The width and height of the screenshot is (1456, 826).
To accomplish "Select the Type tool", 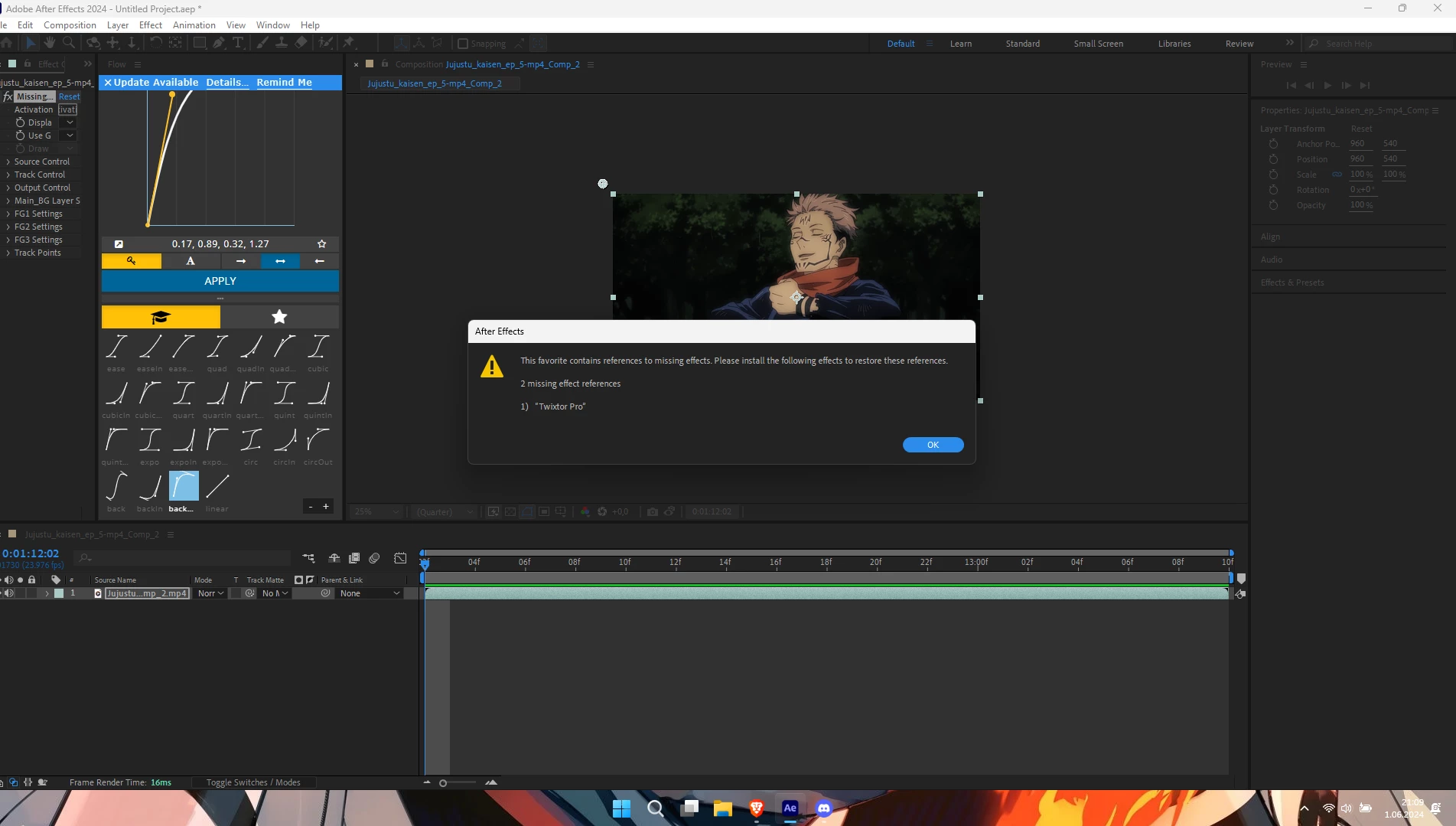I will tap(238, 43).
